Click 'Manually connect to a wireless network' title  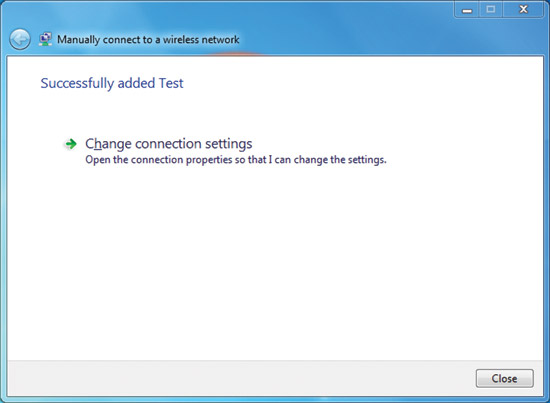[148, 40]
